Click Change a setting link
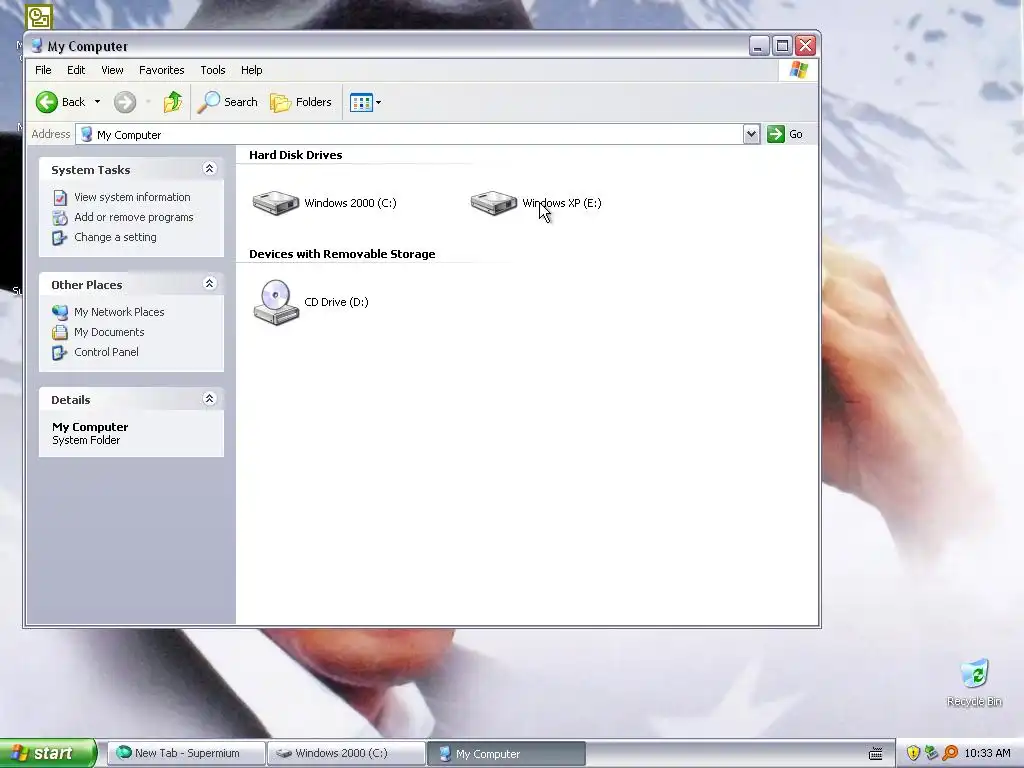1024x768 pixels. tap(116, 237)
